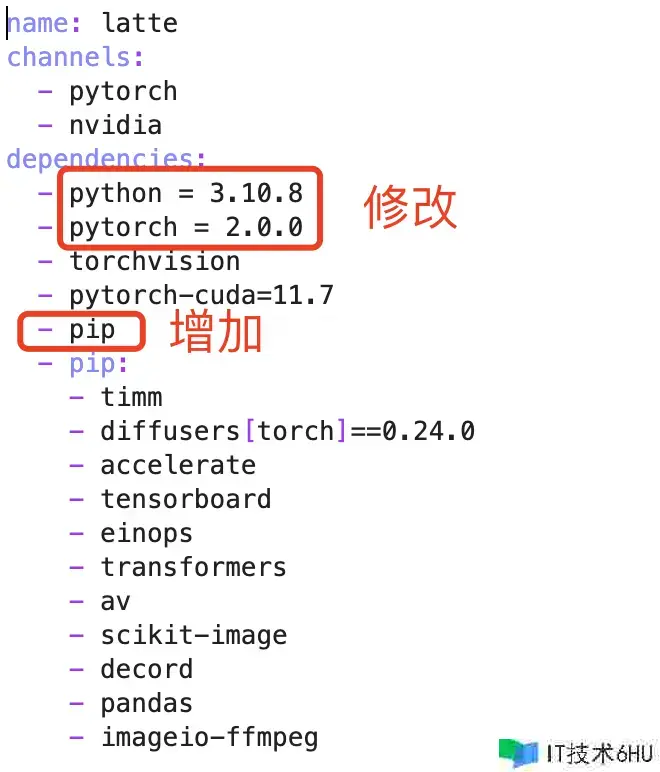This screenshot has height=772, width=660.
Task: Click the 'scikit-image' package entry
Action: point(193,635)
